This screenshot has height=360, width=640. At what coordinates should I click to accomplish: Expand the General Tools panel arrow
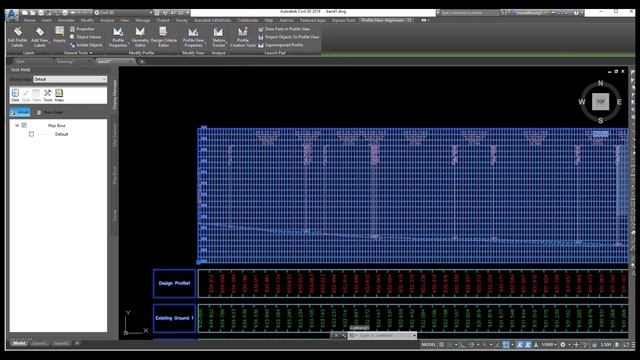coord(91,53)
